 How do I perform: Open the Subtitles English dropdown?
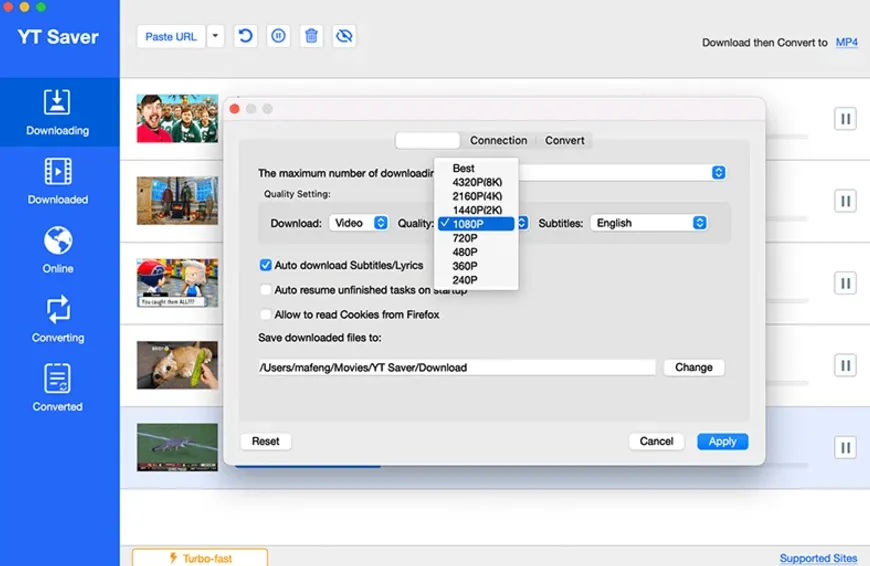[649, 223]
